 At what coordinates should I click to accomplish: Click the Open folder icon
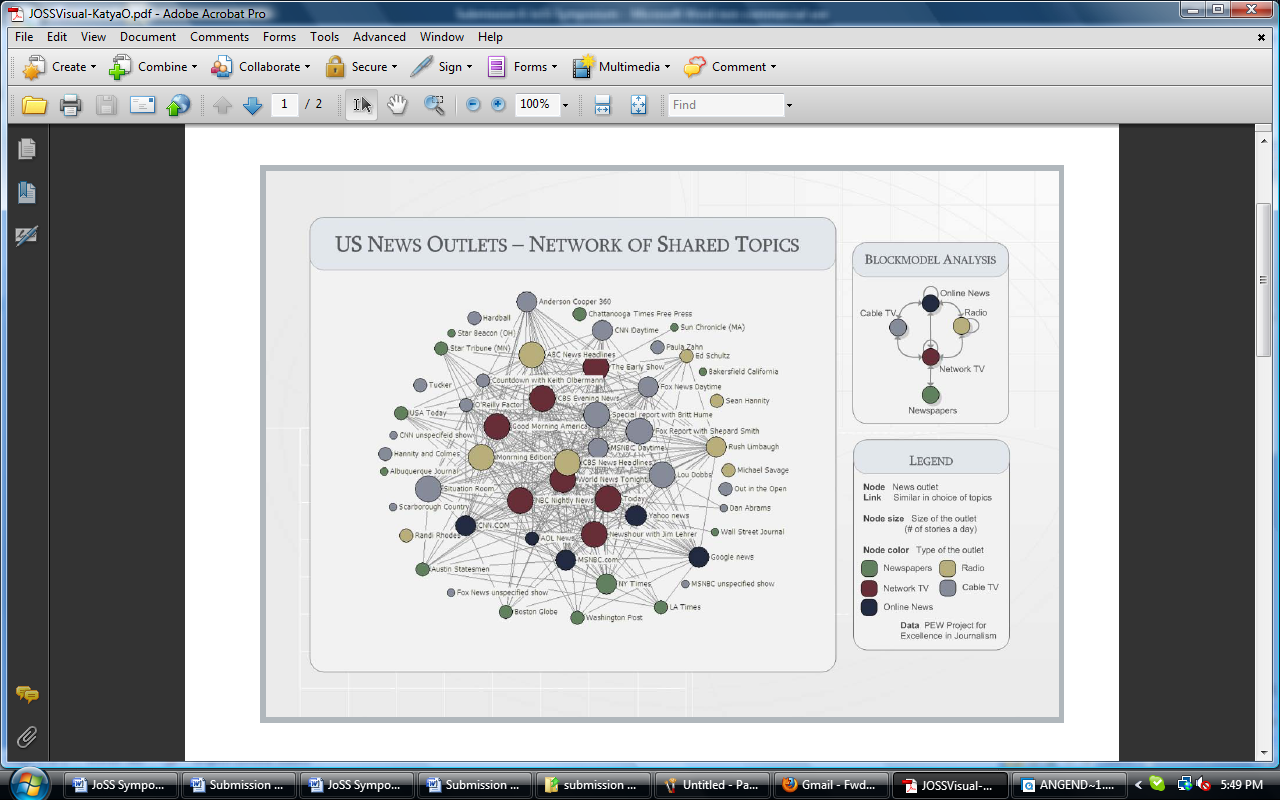coord(34,105)
